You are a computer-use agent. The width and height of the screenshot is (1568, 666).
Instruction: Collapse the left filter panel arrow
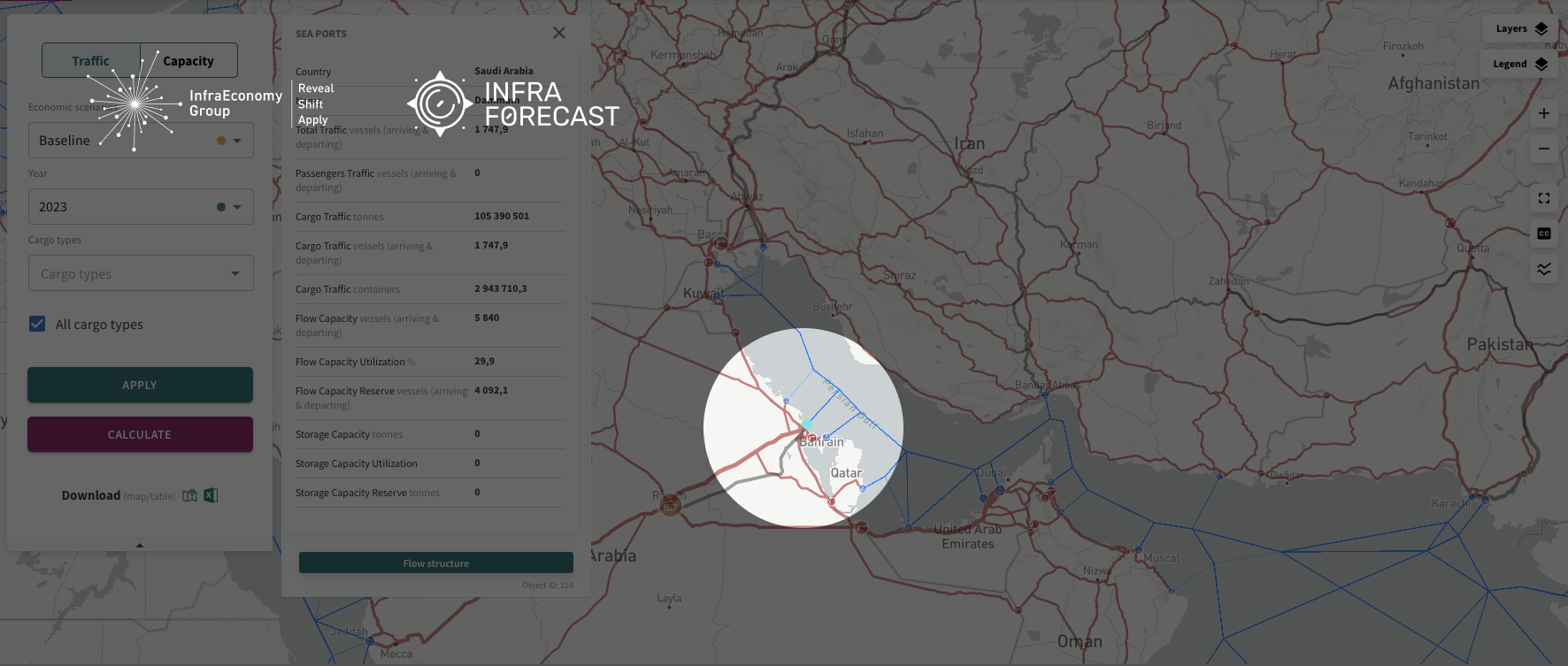pyautogui.click(x=140, y=545)
